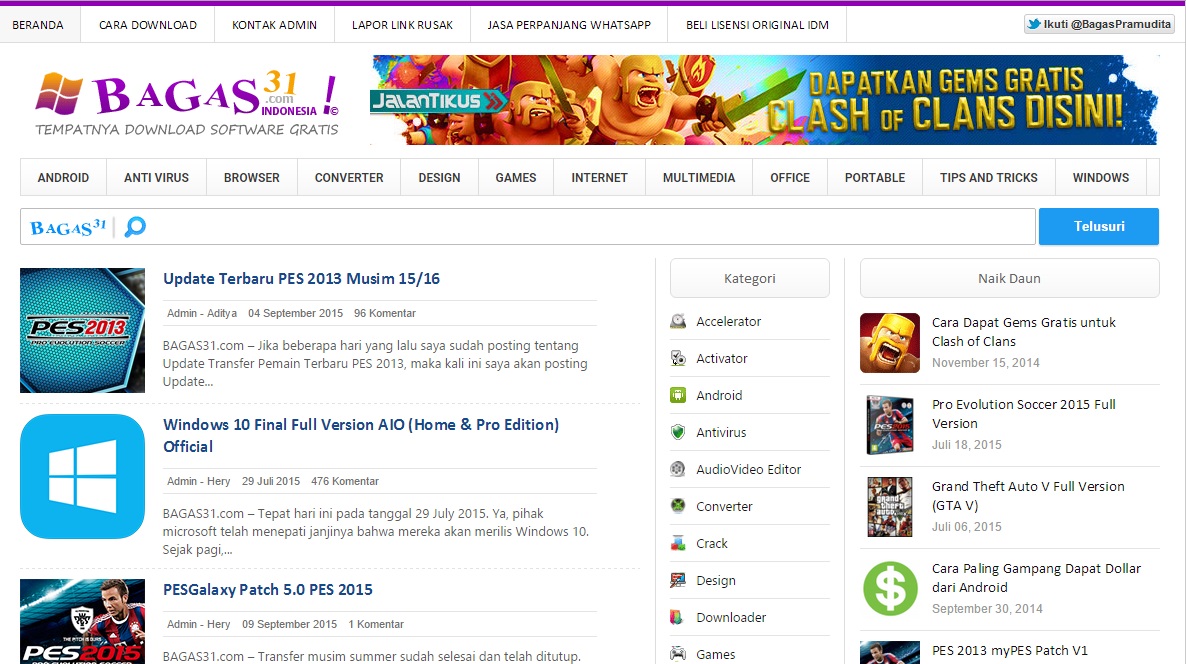1186x664 pixels.
Task: Open the Activator category link
Action: pos(722,358)
